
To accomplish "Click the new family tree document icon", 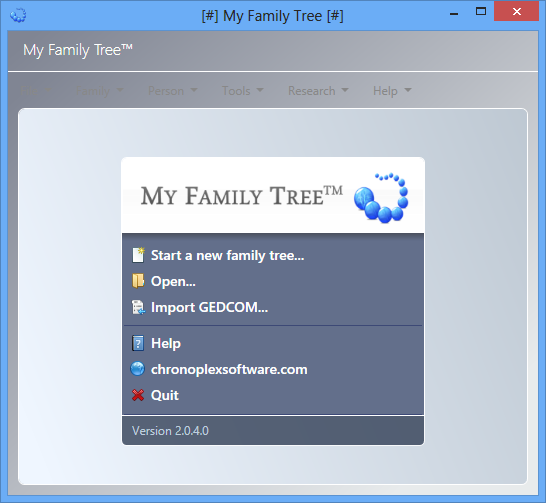I will [138, 255].
